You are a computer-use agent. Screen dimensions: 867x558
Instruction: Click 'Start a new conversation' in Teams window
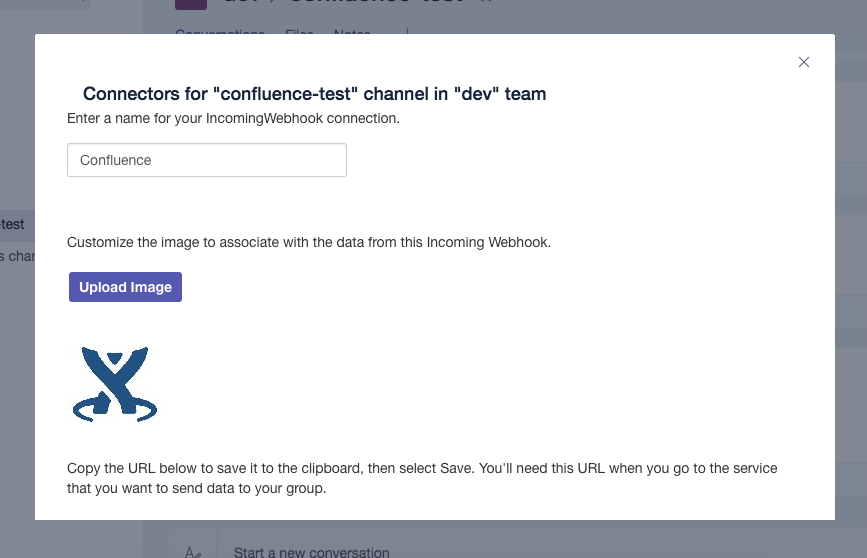(x=311, y=552)
